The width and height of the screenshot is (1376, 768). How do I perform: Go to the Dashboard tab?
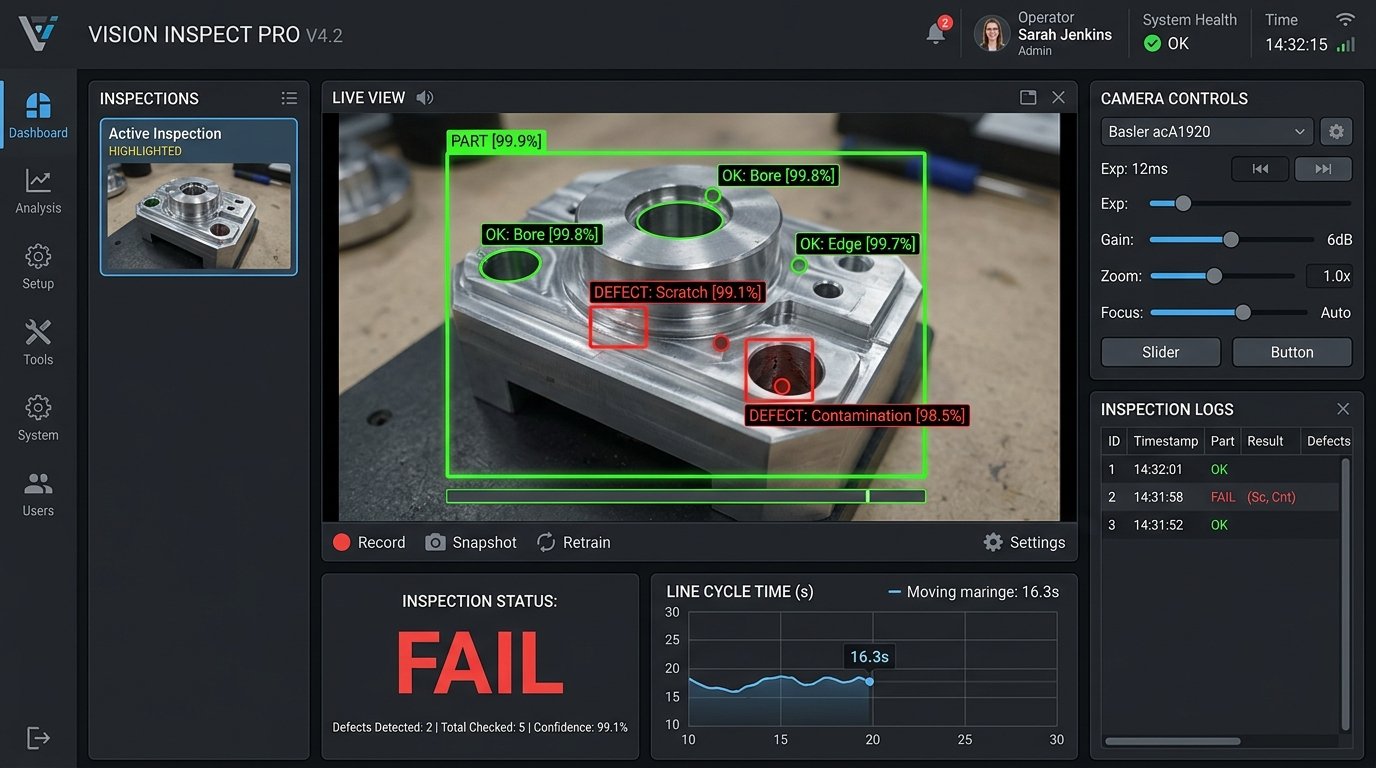tap(38, 115)
